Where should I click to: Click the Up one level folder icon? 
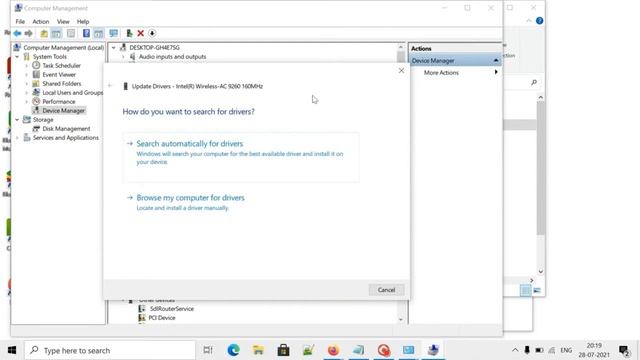44,33
